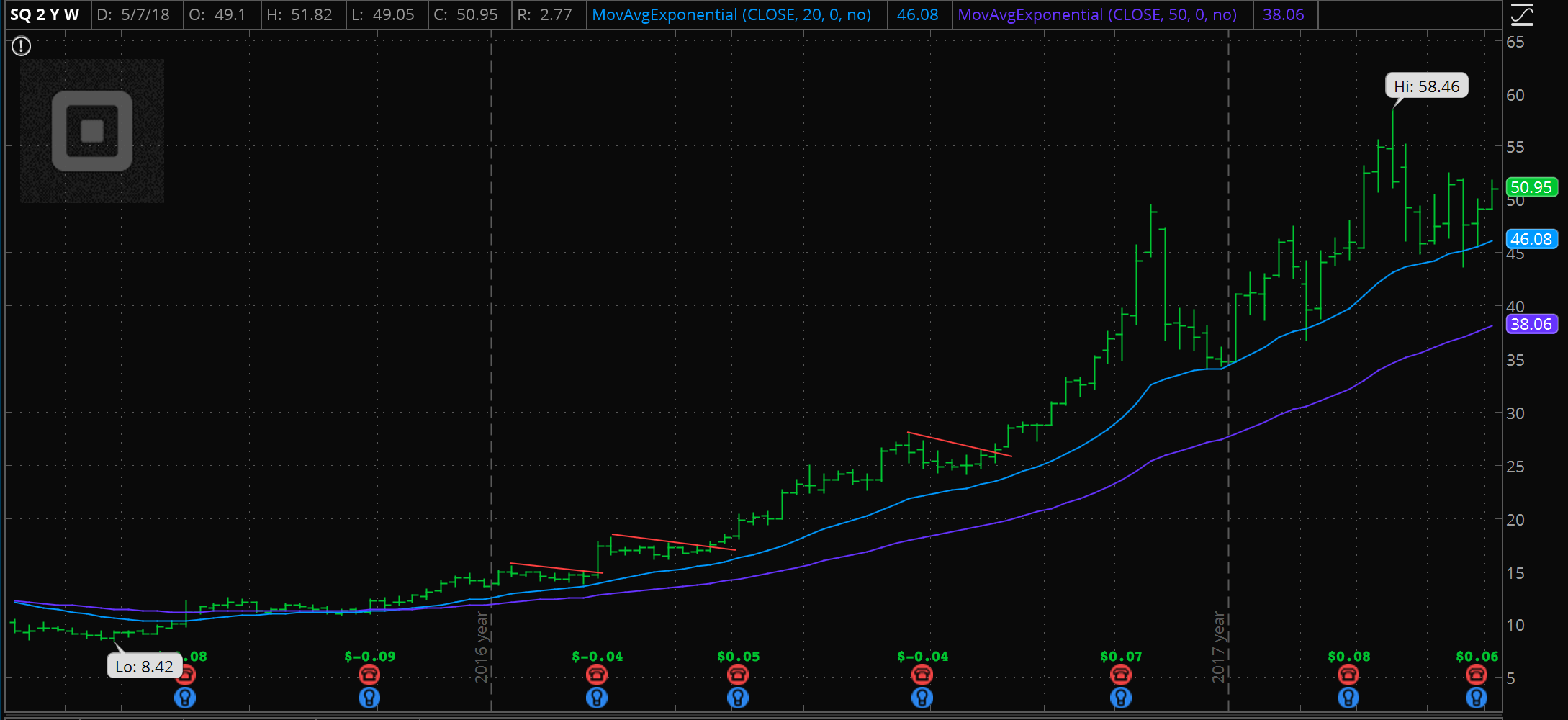
Task: Click the purple 38.06 price bubble on axis
Action: click(1531, 324)
